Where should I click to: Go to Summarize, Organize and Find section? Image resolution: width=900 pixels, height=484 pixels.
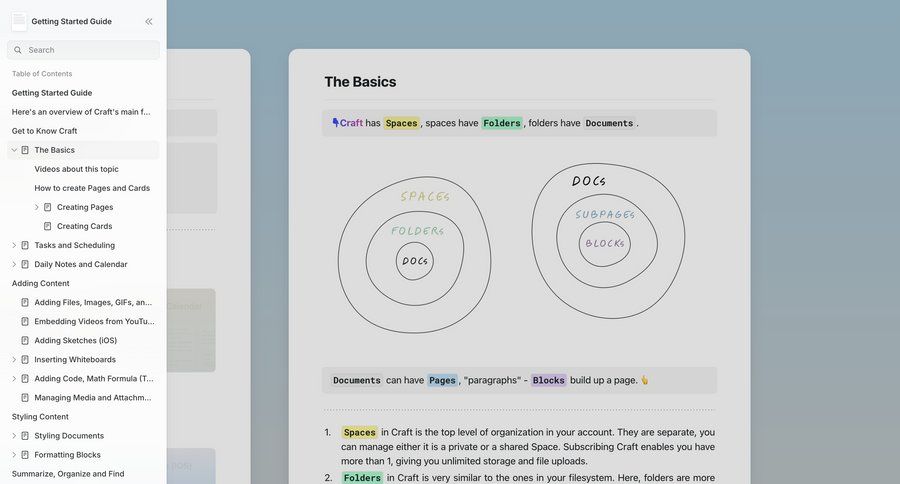(x=68, y=474)
